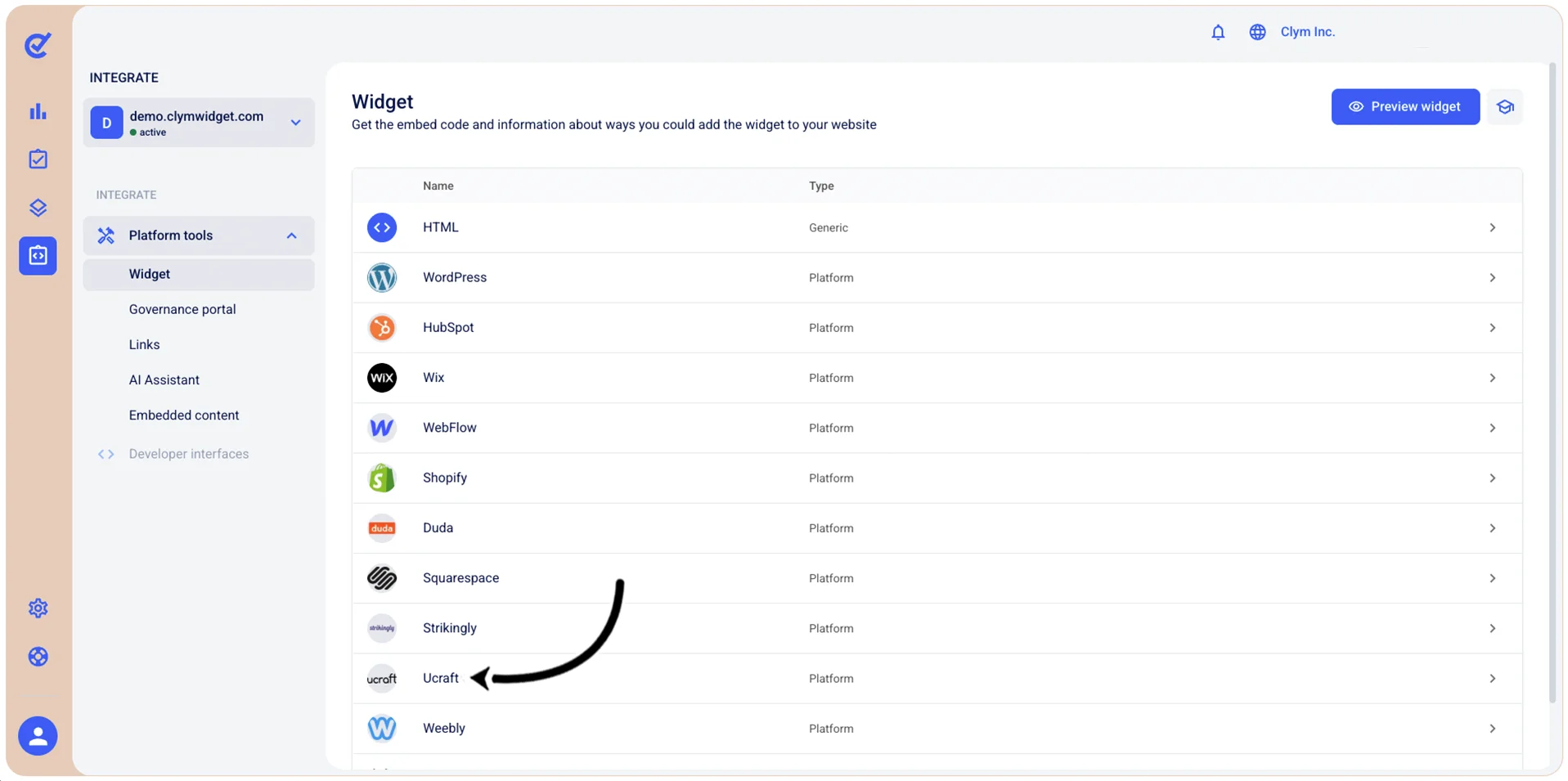Click the Name column header

tap(438, 186)
